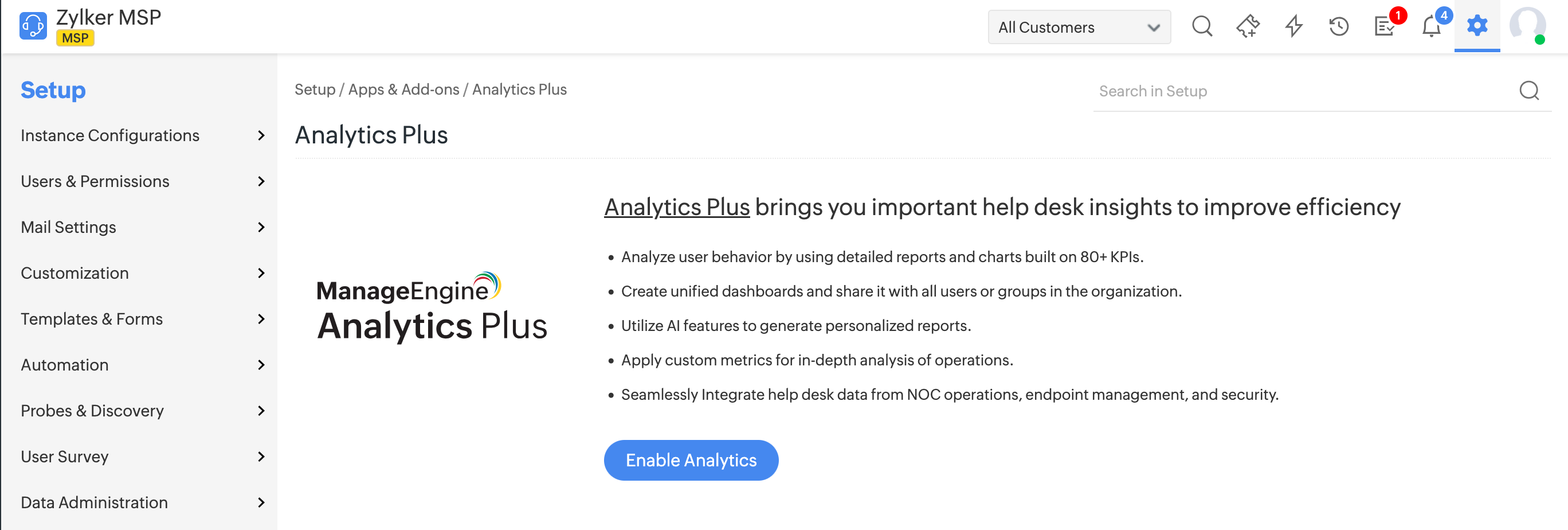
Task: Open quick actions lightning bolt icon
Action: point(1293,27)
